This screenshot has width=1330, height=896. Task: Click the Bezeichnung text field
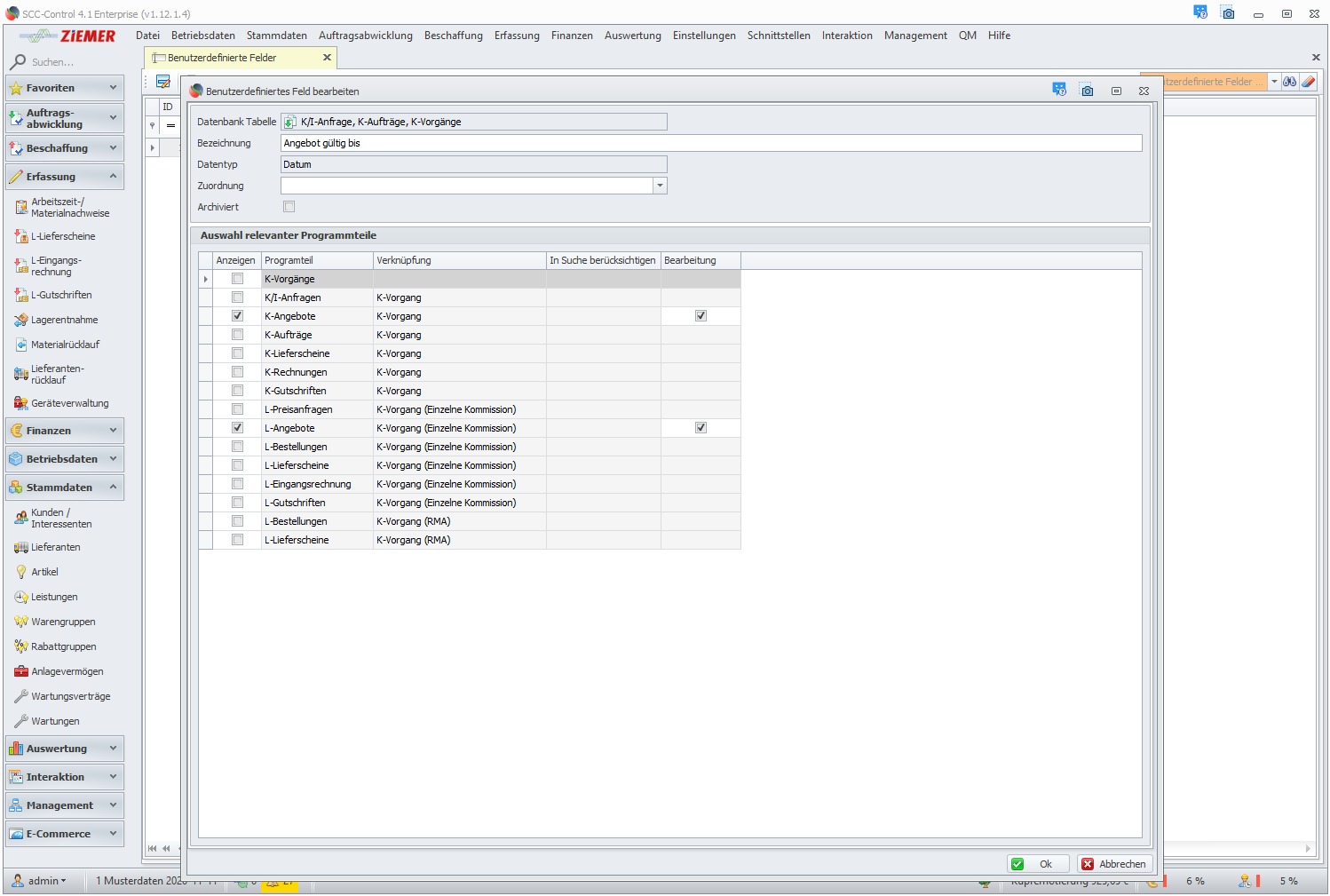pyautogui.click(x=710, y=143)
